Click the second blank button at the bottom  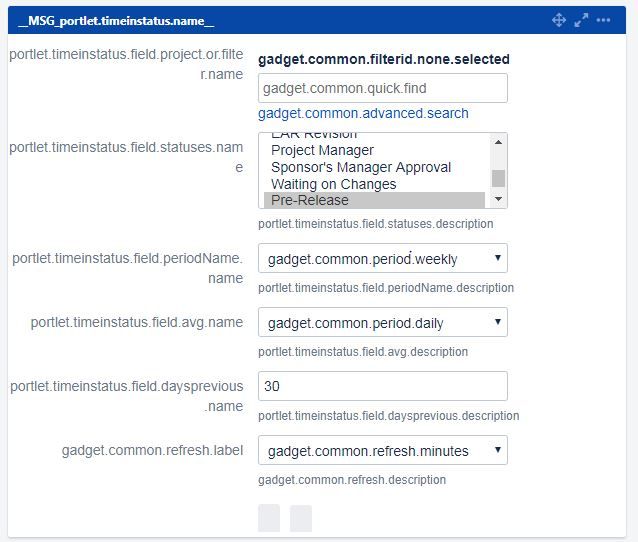click(301, 518)
